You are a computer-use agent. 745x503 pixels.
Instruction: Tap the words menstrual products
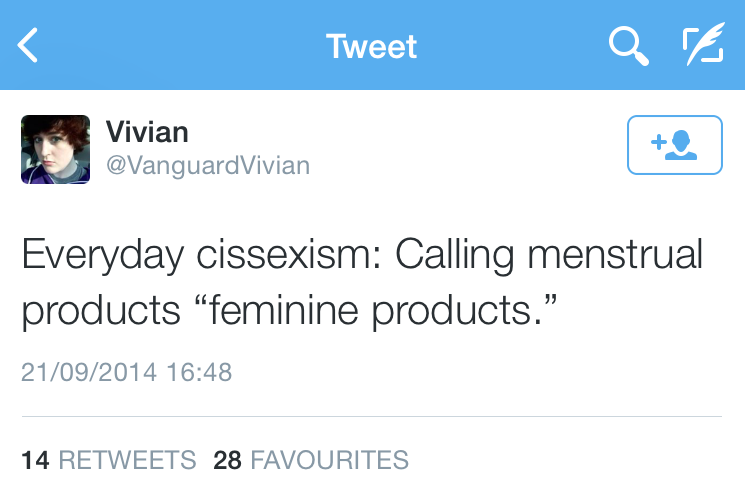click(x=615, y=255)
